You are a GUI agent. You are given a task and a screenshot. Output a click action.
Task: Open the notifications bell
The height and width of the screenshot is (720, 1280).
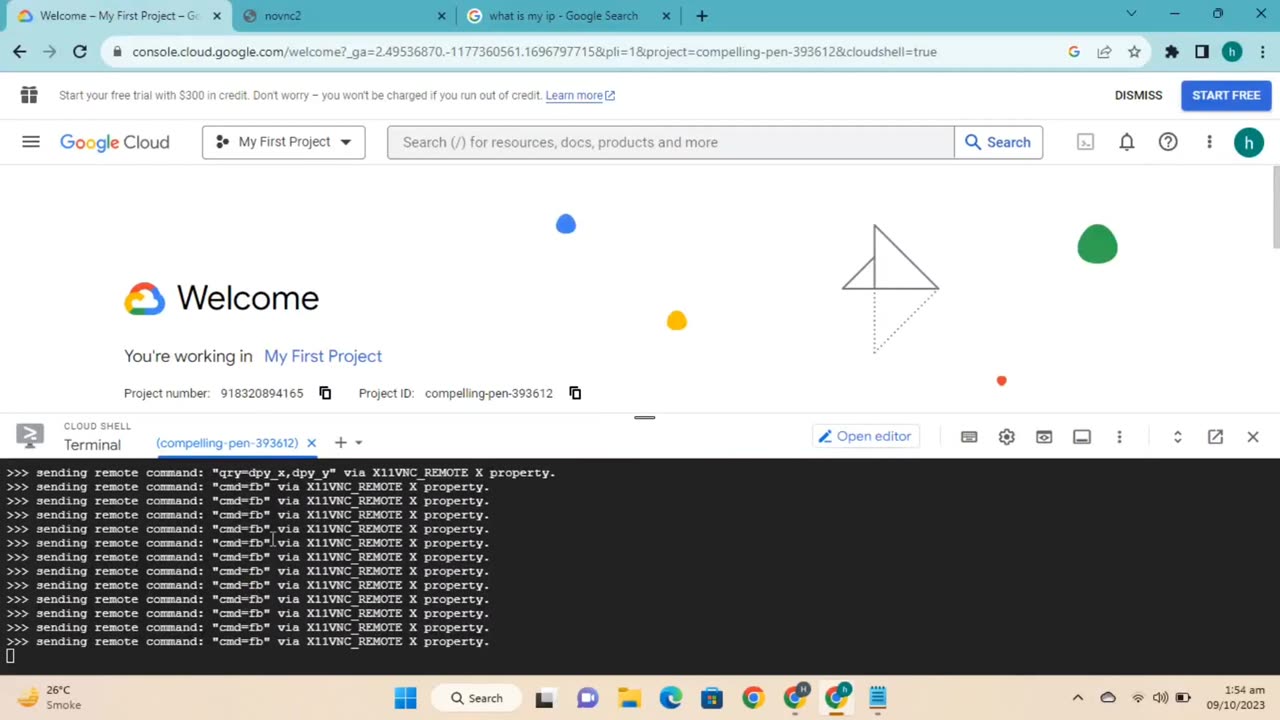coord(1127,142)
